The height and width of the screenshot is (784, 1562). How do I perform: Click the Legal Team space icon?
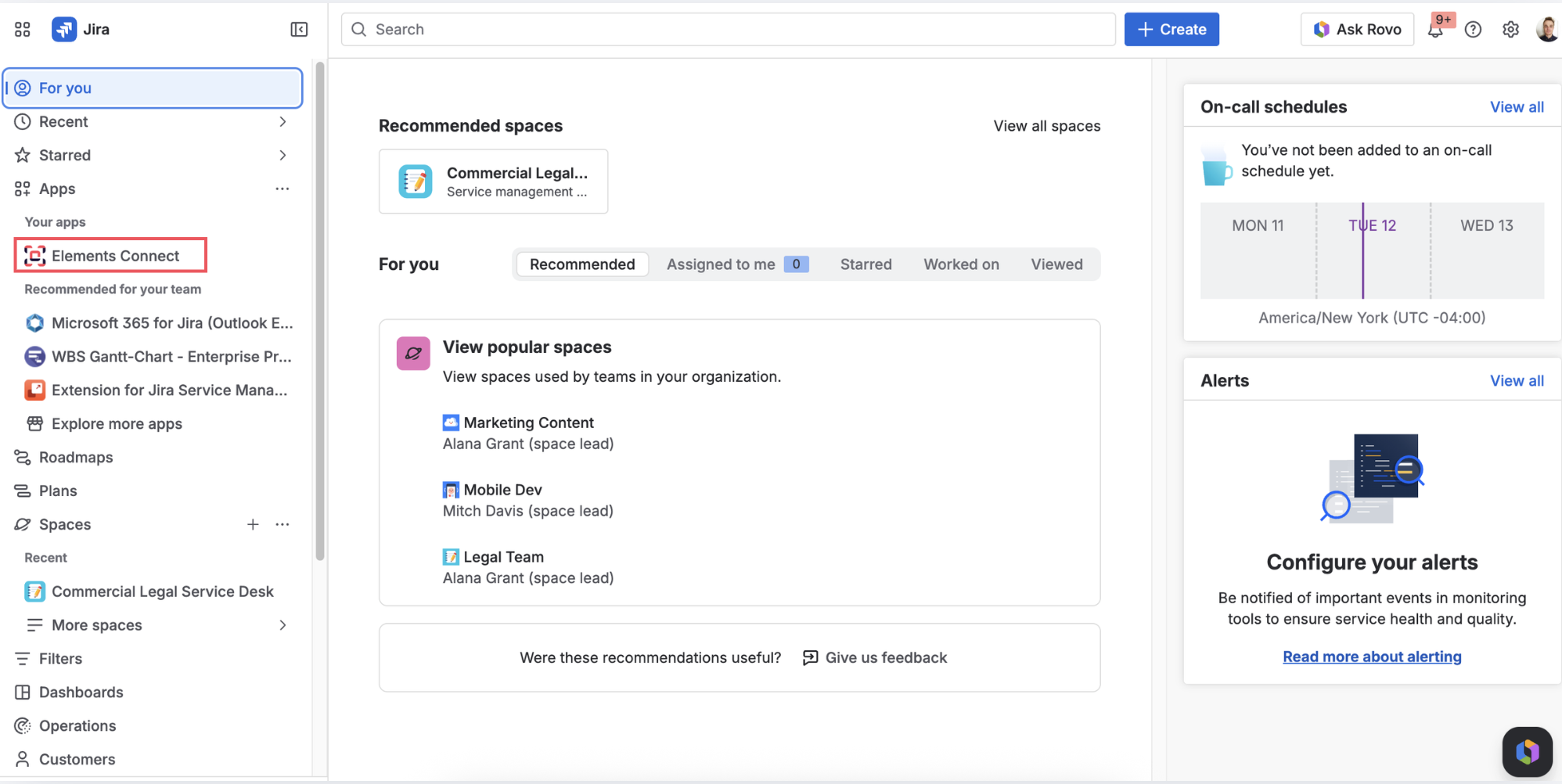pyautogui.click(x=451, y=557)
